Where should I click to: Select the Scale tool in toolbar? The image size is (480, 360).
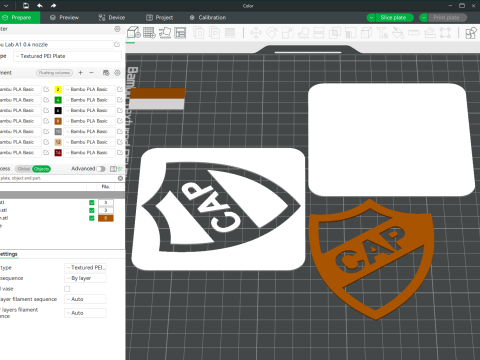point(287,33)
